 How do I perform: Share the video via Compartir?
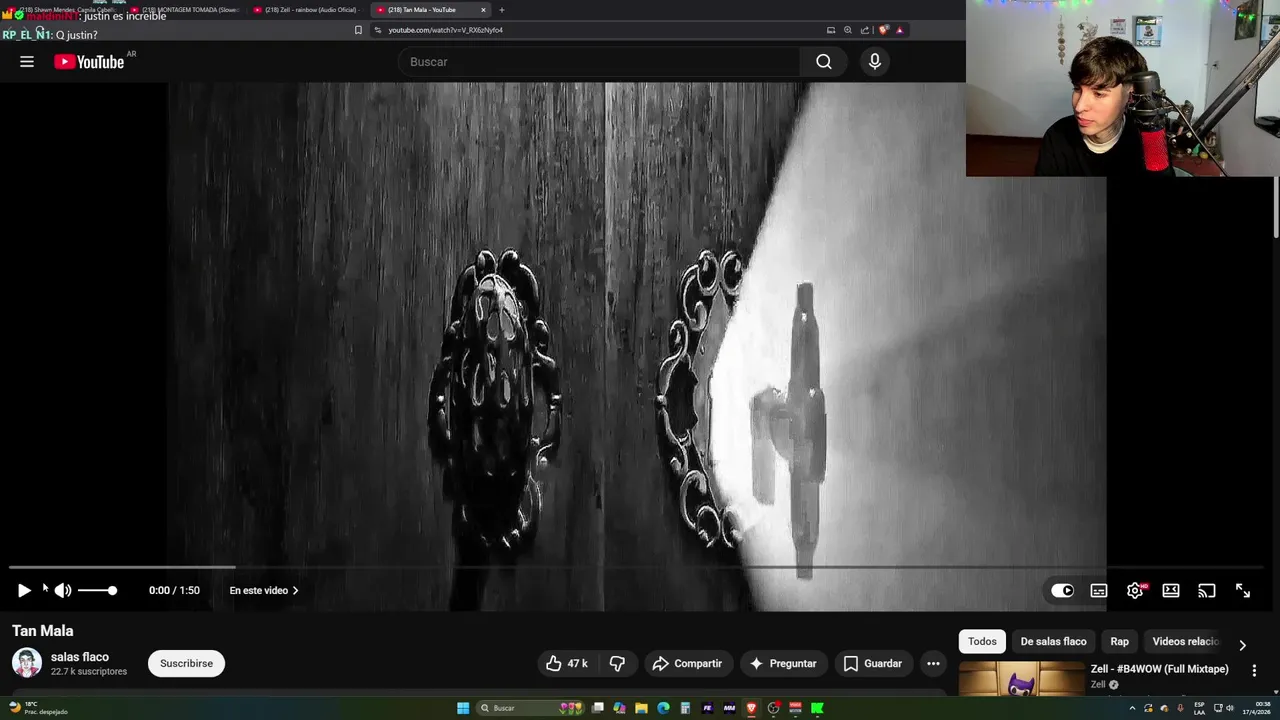point(687,663)
